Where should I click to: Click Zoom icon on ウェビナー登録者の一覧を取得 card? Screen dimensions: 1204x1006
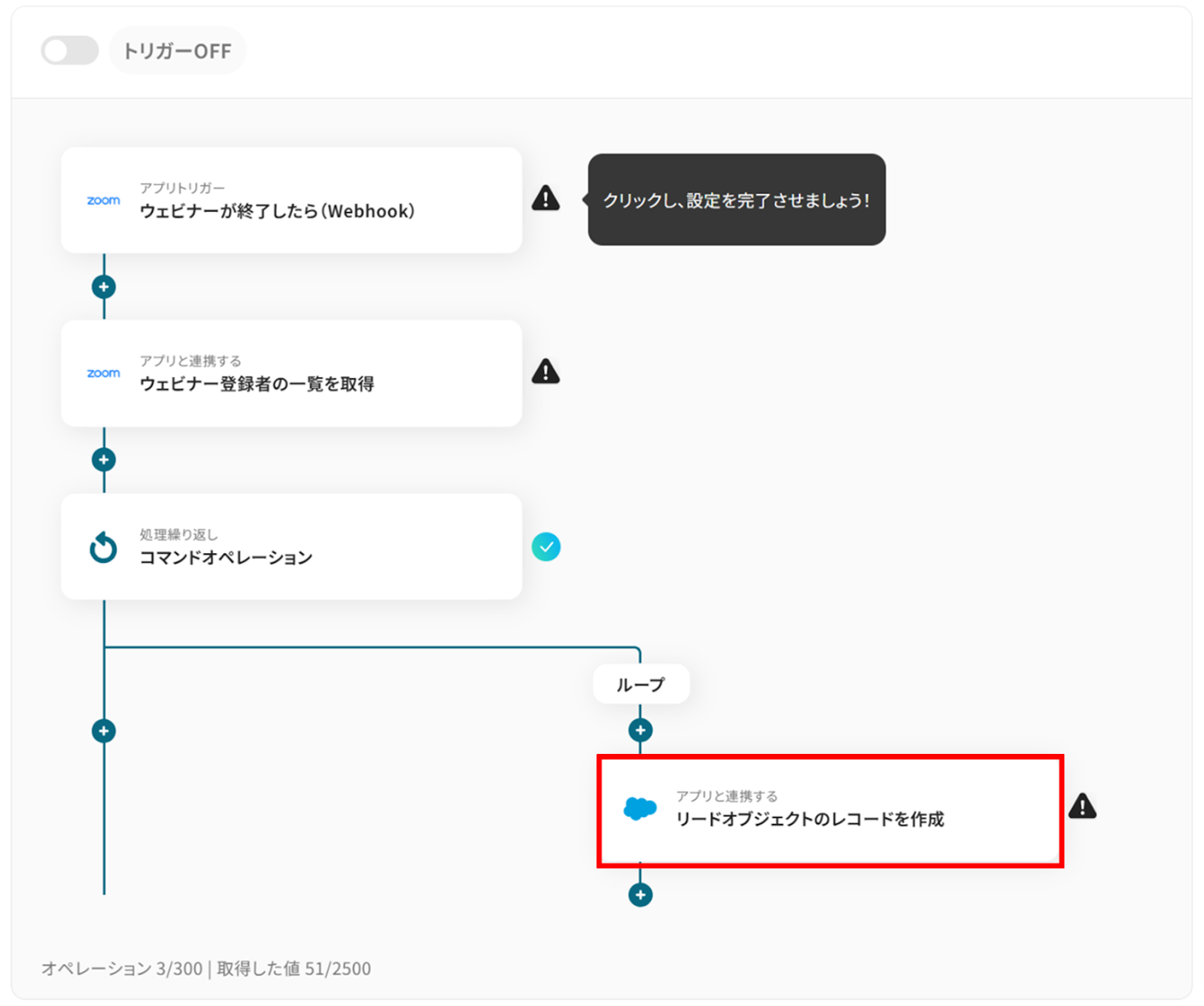point(103,373)
